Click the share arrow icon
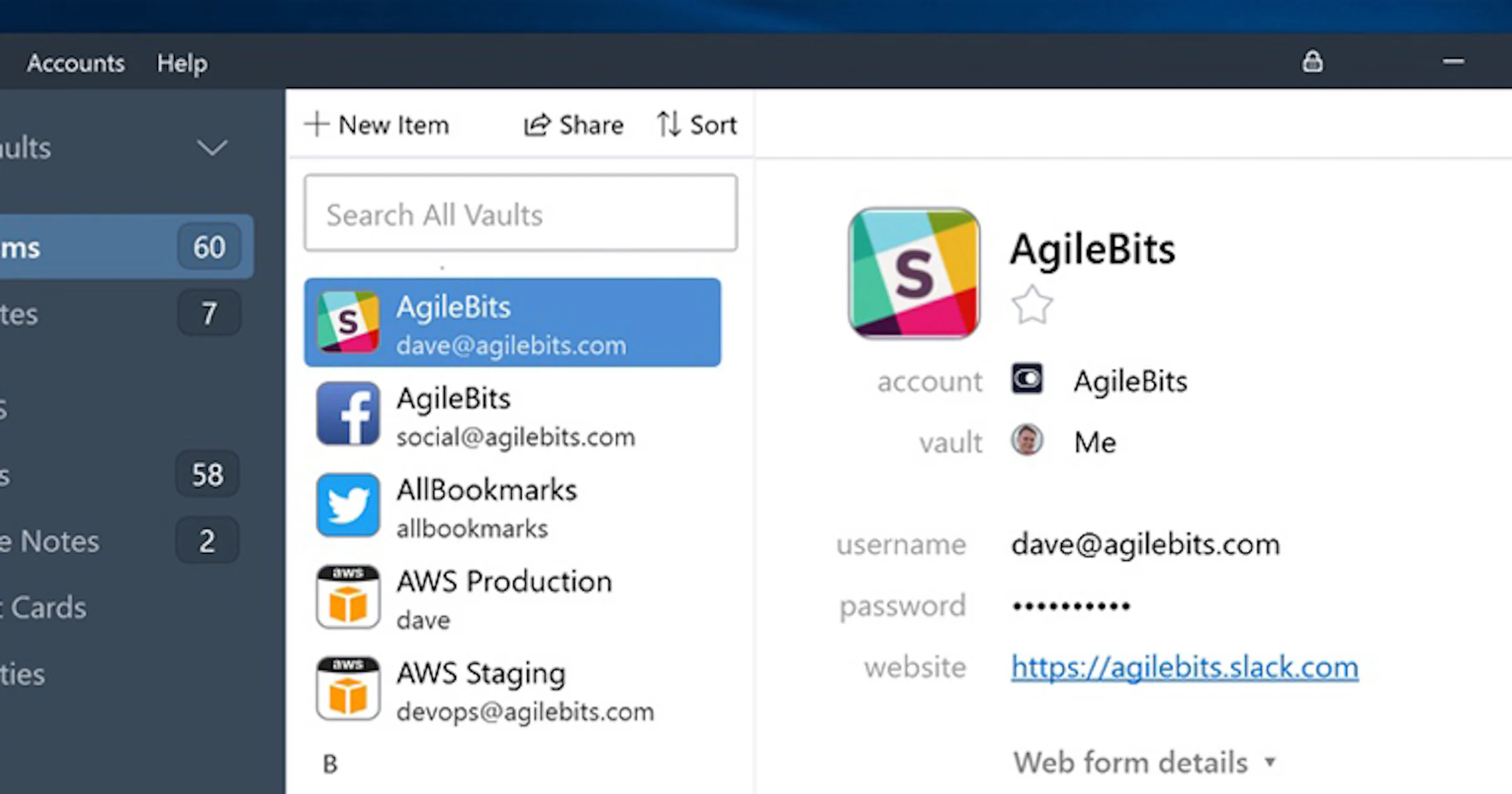Image resolution: width=1512 pixels, height=794 pixels. pos(537,125)
